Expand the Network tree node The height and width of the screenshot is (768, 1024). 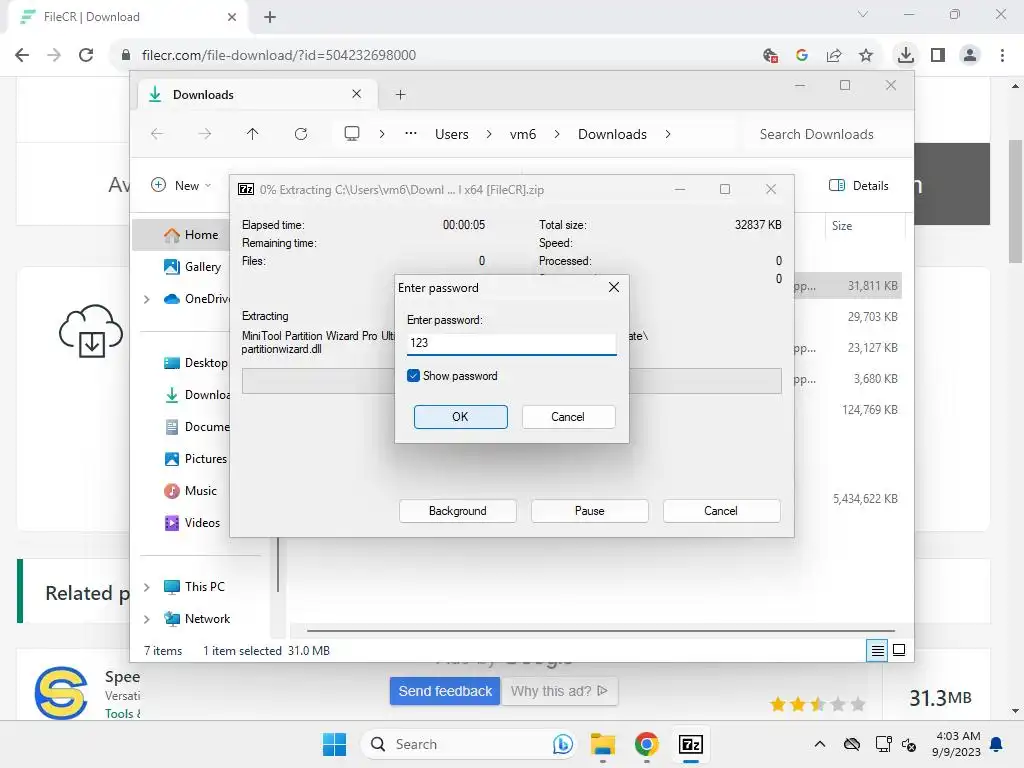point(147,618)
